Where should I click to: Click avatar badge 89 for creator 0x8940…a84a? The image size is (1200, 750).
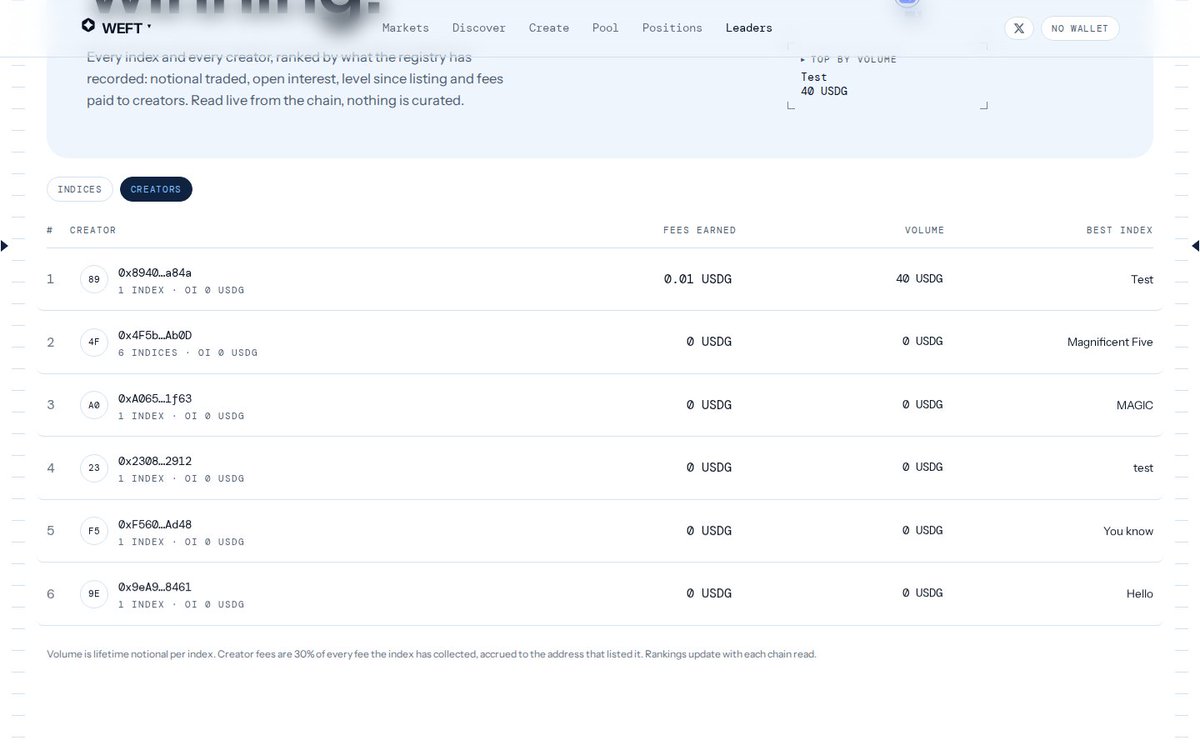click(94, 280)
